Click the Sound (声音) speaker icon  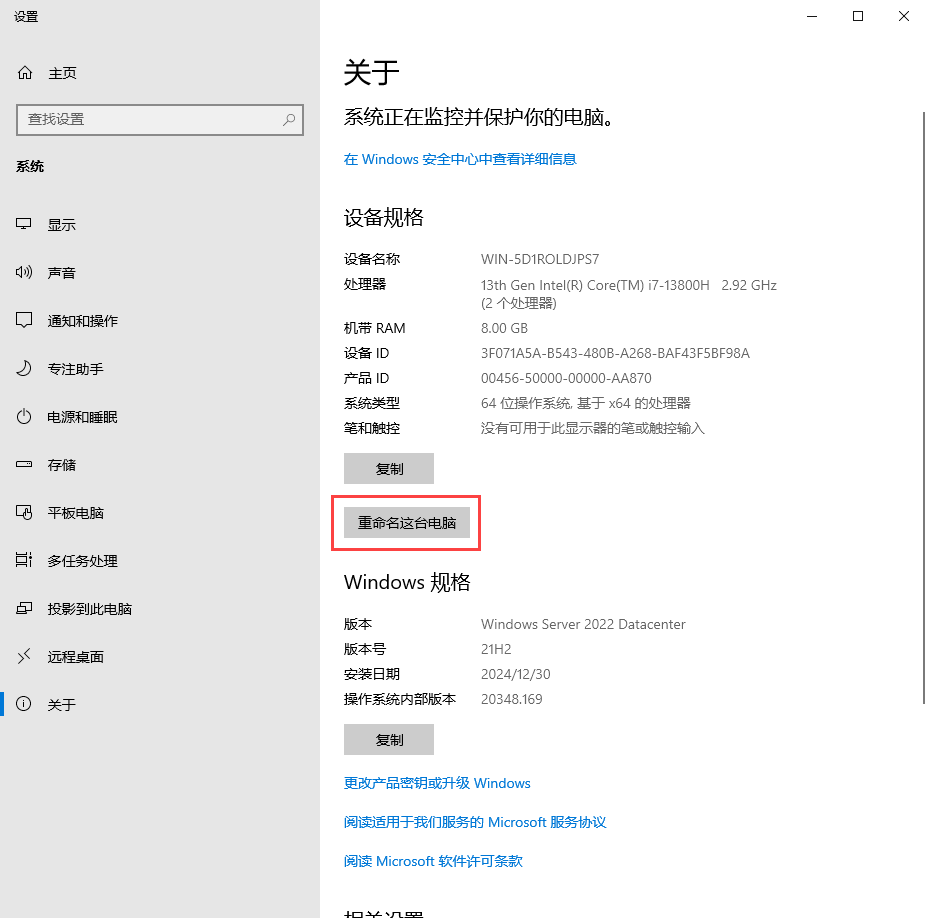pos(25,273)
